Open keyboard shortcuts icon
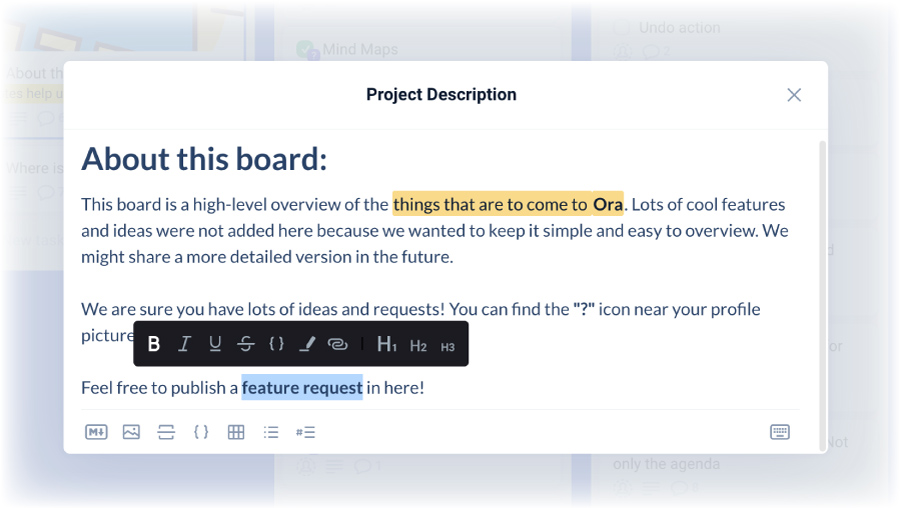 780,432
